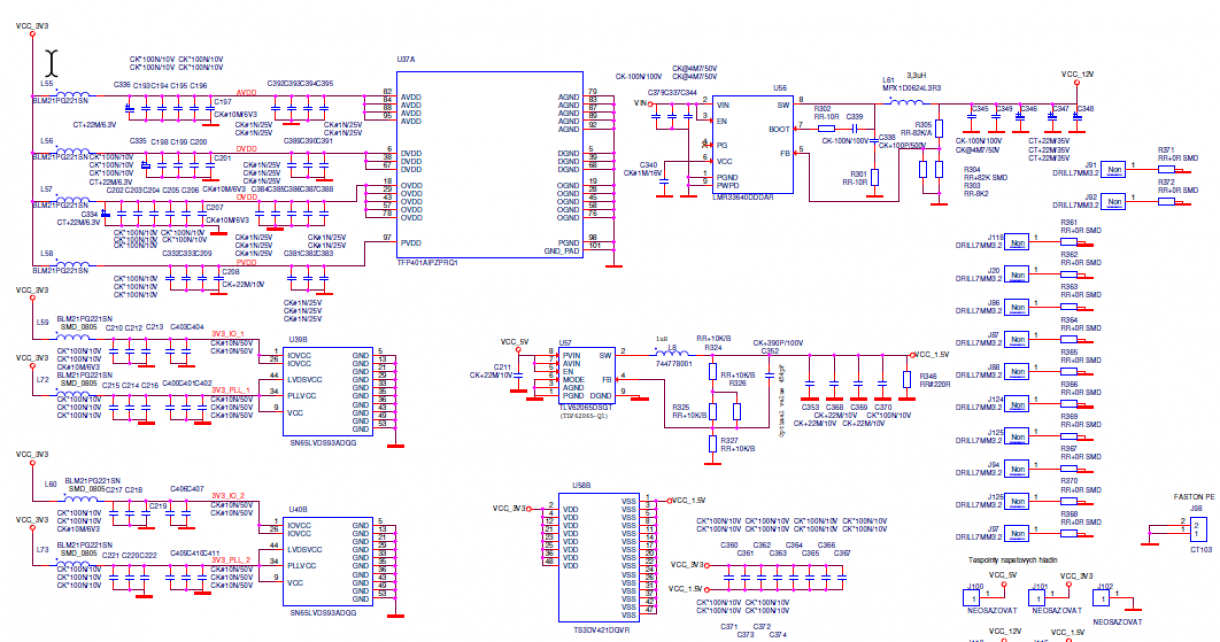The width and height of the screenshot is (1220, 642).
Task: Click the VCC_12V power net label
Action: [1078, 74]
